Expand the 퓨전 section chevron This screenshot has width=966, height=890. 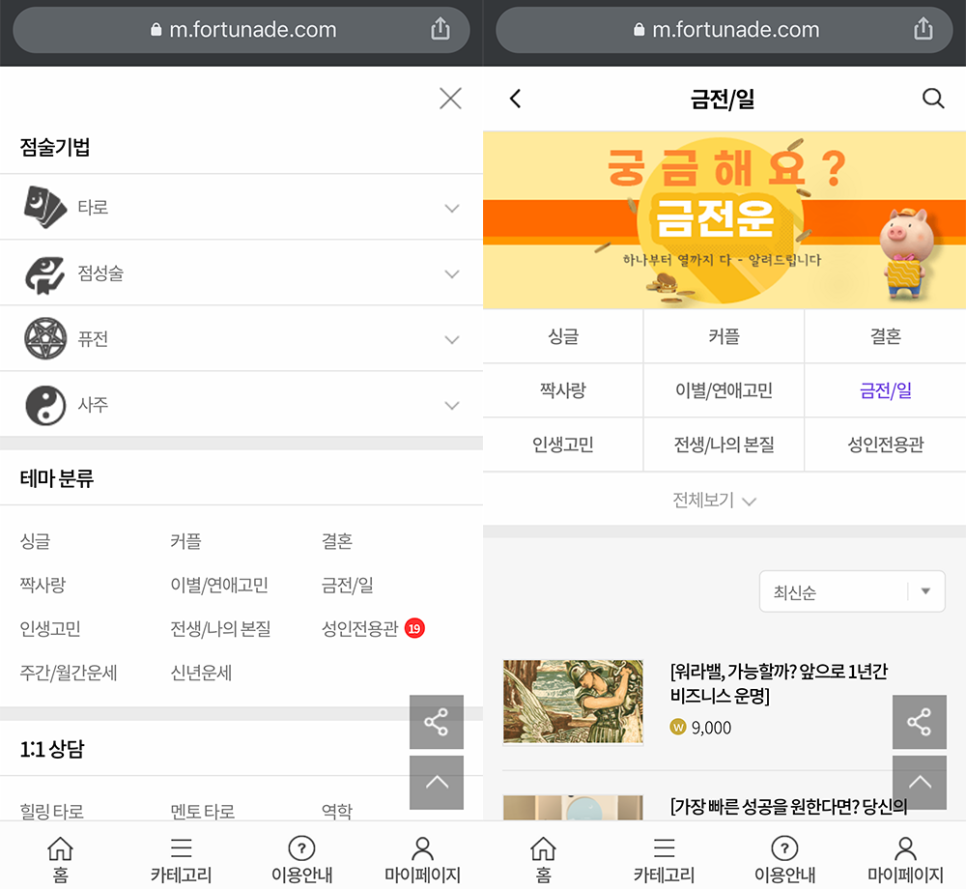click(x=452, y=340)
